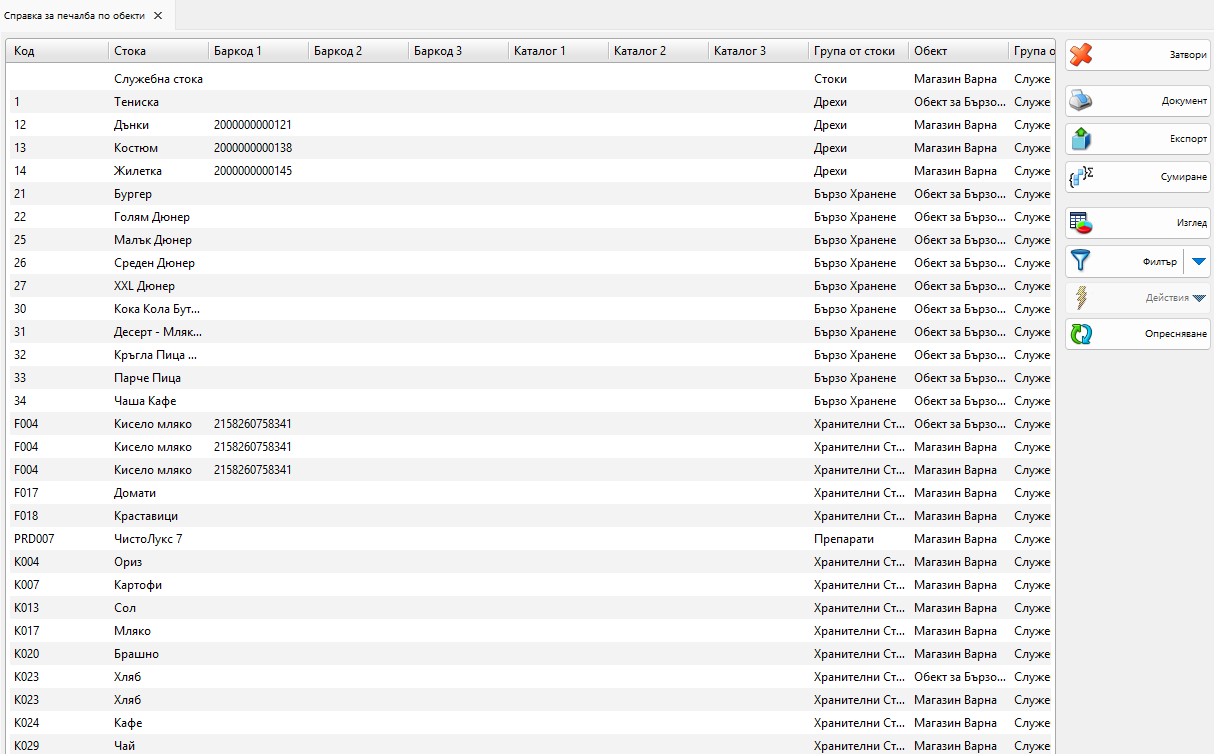Click the Група от стоки column header
Viewport: 1214px width, 754px height.
tap(857, 51)
